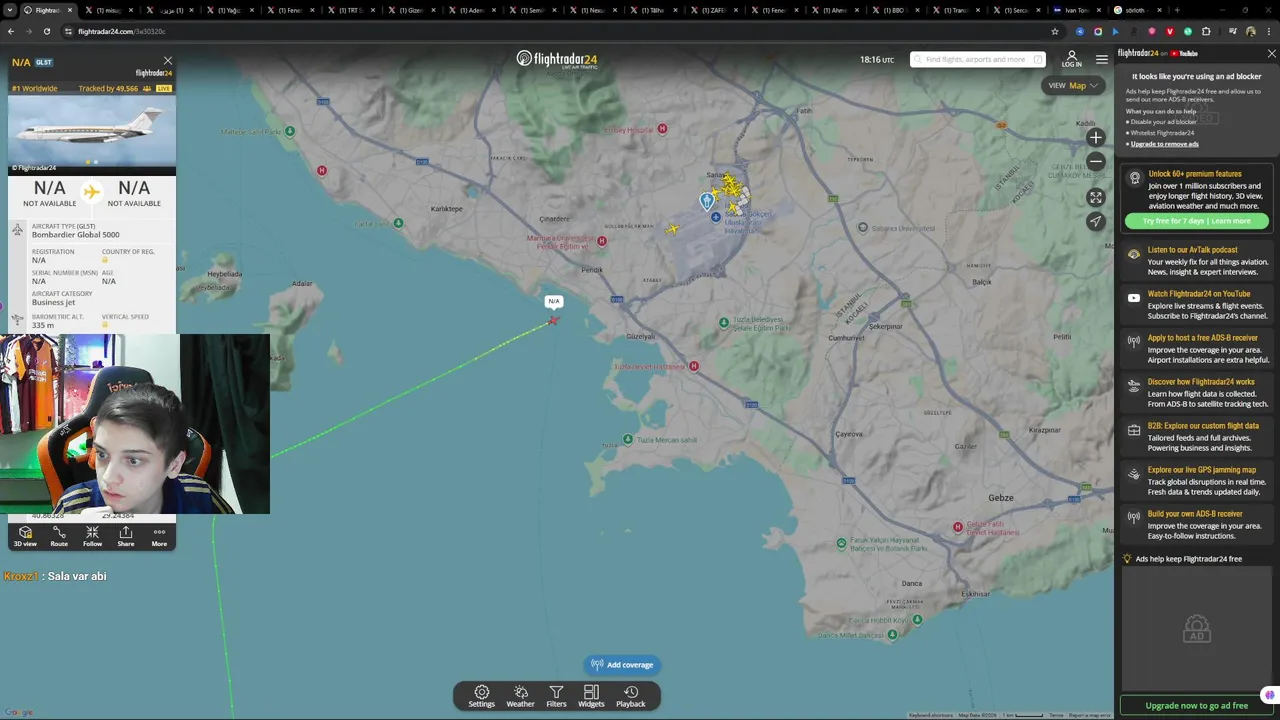Zoom out on the map
The image size is (1280, 720).
[1096, 161]
